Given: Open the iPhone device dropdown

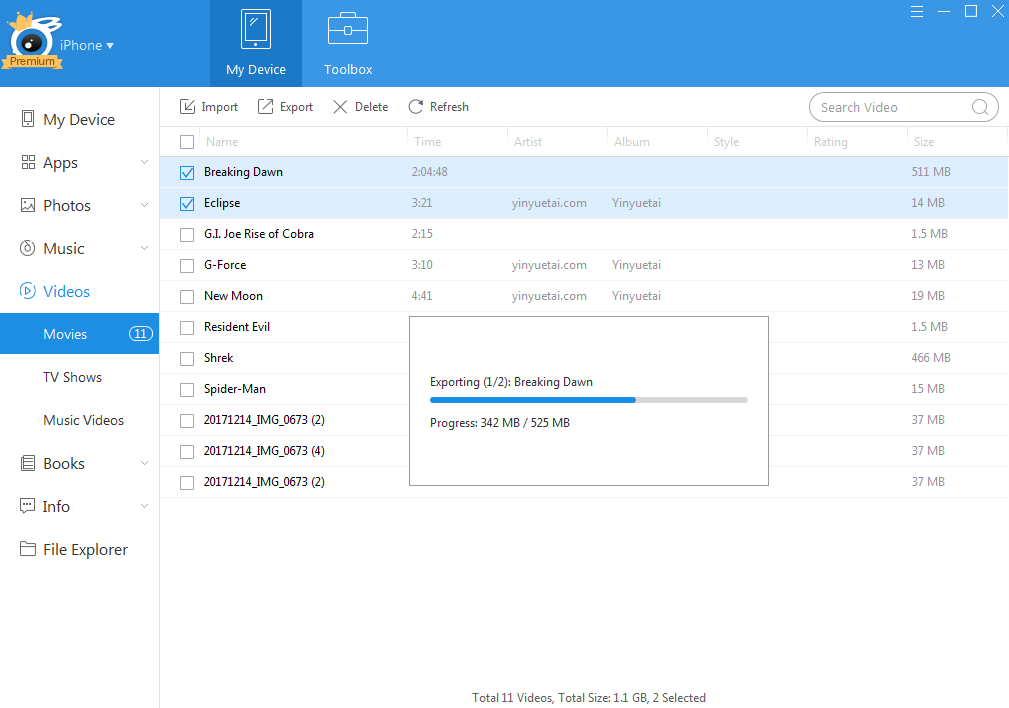Looking at the screenshot, I should 87,45.
